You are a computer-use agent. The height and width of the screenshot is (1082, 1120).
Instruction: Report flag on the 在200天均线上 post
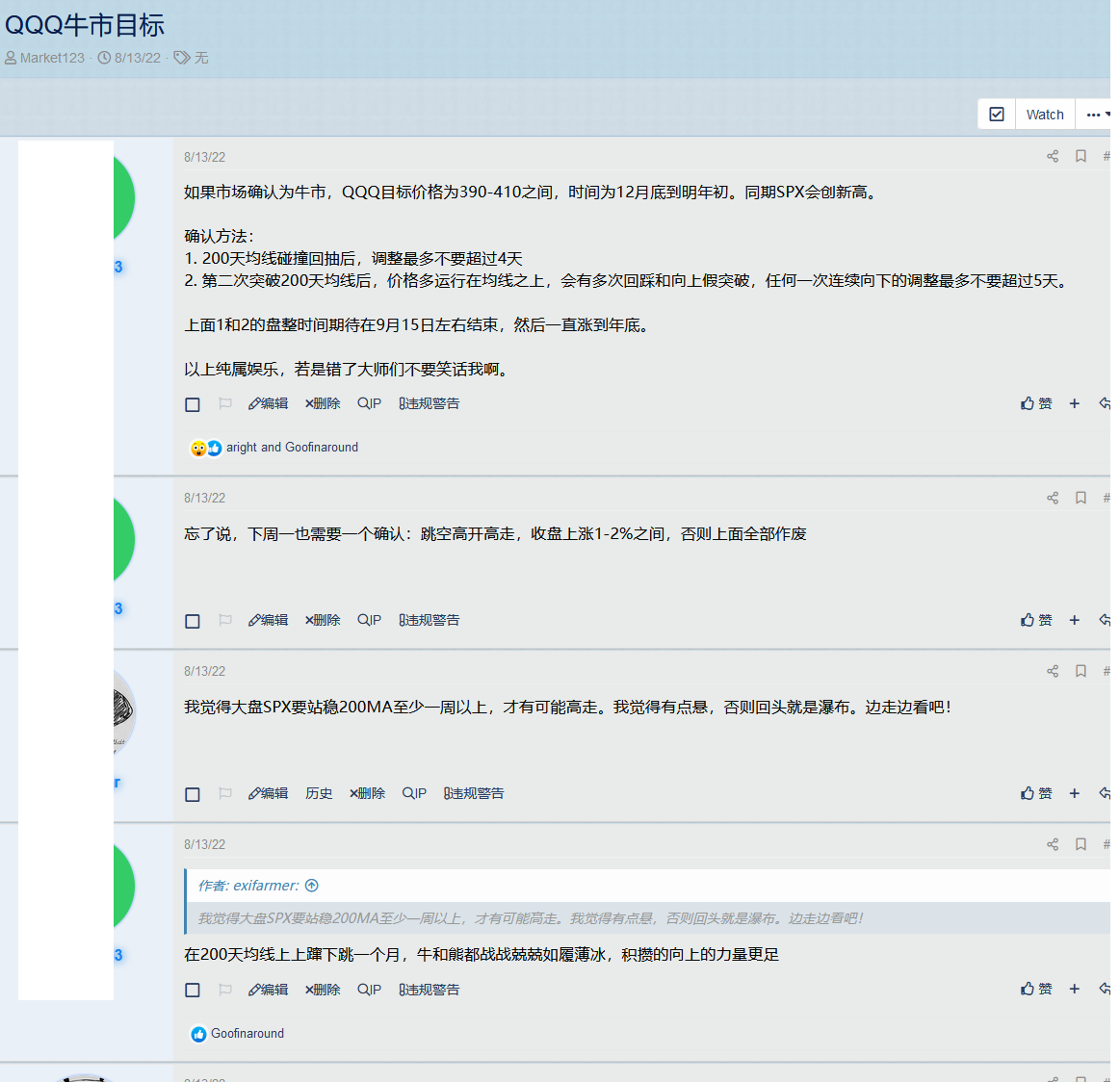pyautogui.click(x=225, y=990)
